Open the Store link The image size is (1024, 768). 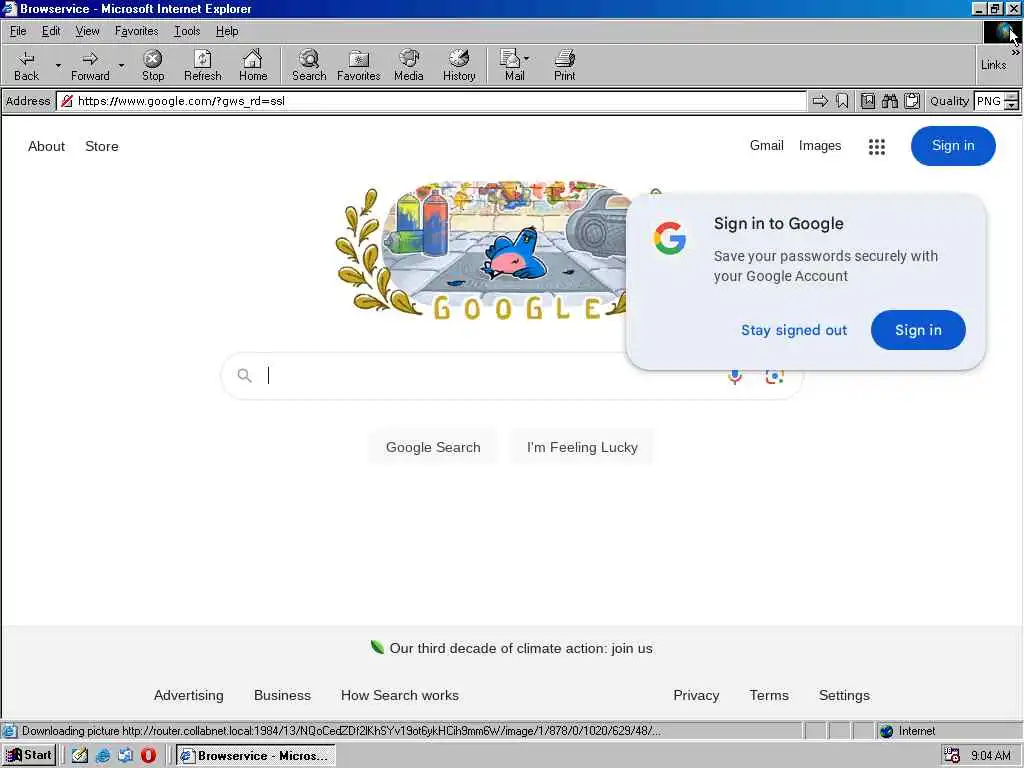point(102,146)
